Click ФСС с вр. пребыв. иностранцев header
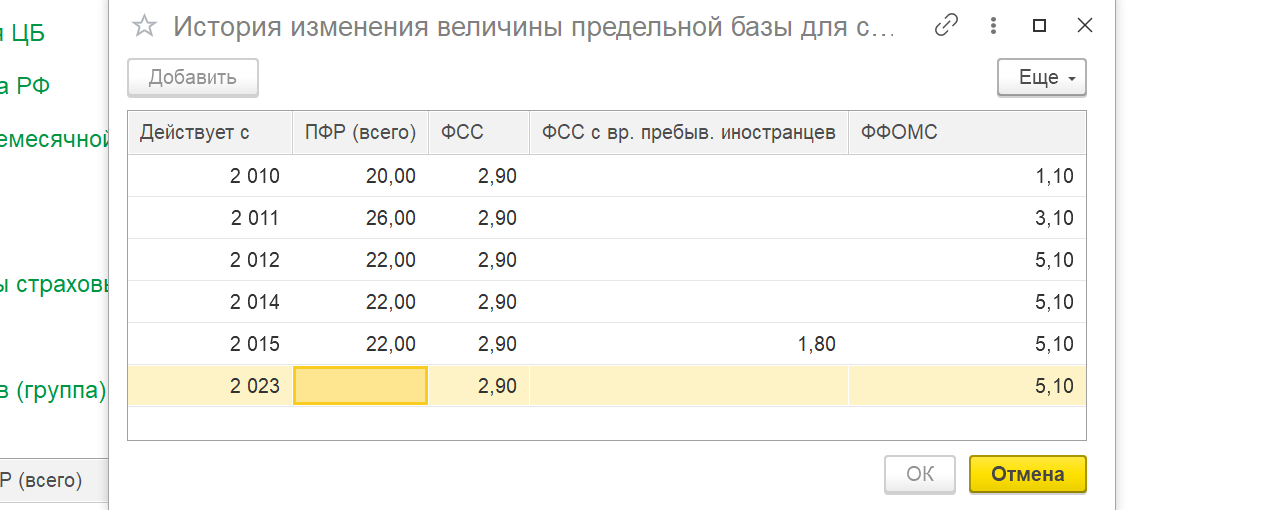The height and width of the screenshot is (510, 1267). coord(688,132)
